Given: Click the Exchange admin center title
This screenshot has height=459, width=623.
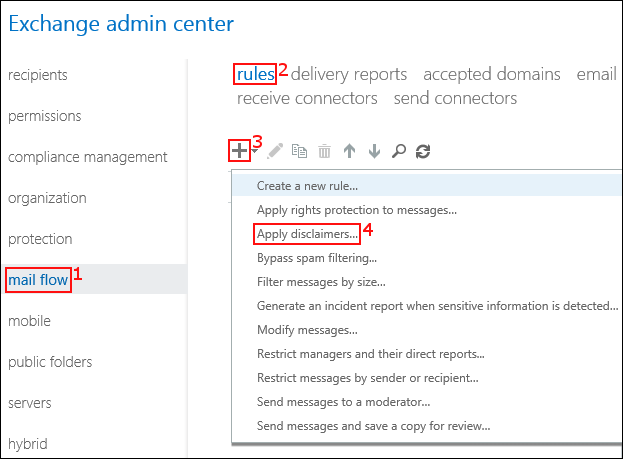Looking at the screenshot, I should pos(121,24).
